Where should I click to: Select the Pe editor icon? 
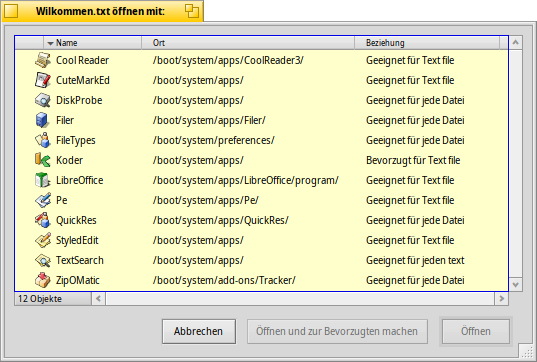(43, 200)
